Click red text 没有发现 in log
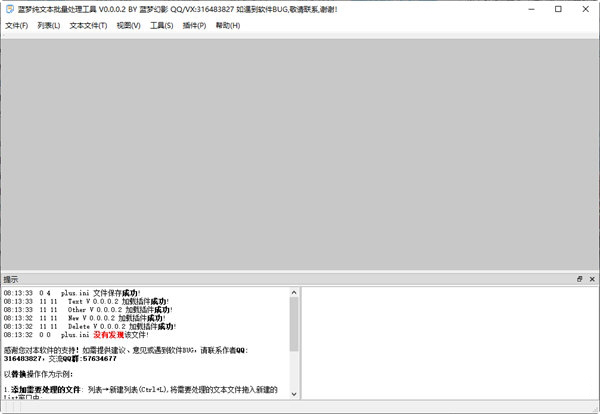 (x=109, y=335)
